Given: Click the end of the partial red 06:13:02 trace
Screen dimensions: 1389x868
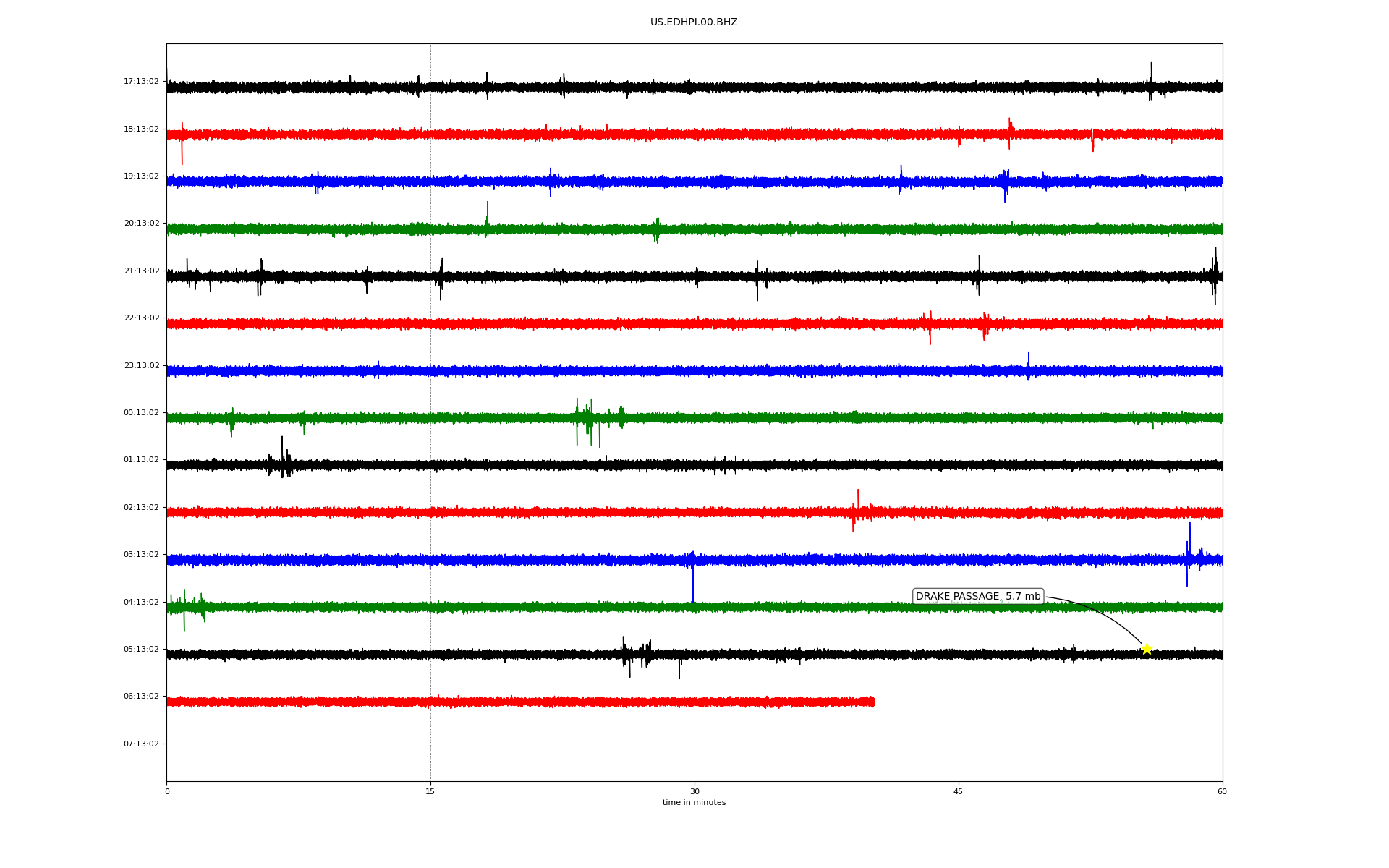Looking at the screenshot, I should pos(872,702).
